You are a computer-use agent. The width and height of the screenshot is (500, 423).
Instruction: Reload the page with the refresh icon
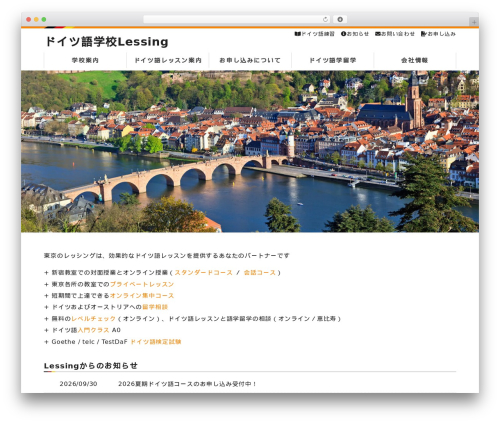pos(325,20)
